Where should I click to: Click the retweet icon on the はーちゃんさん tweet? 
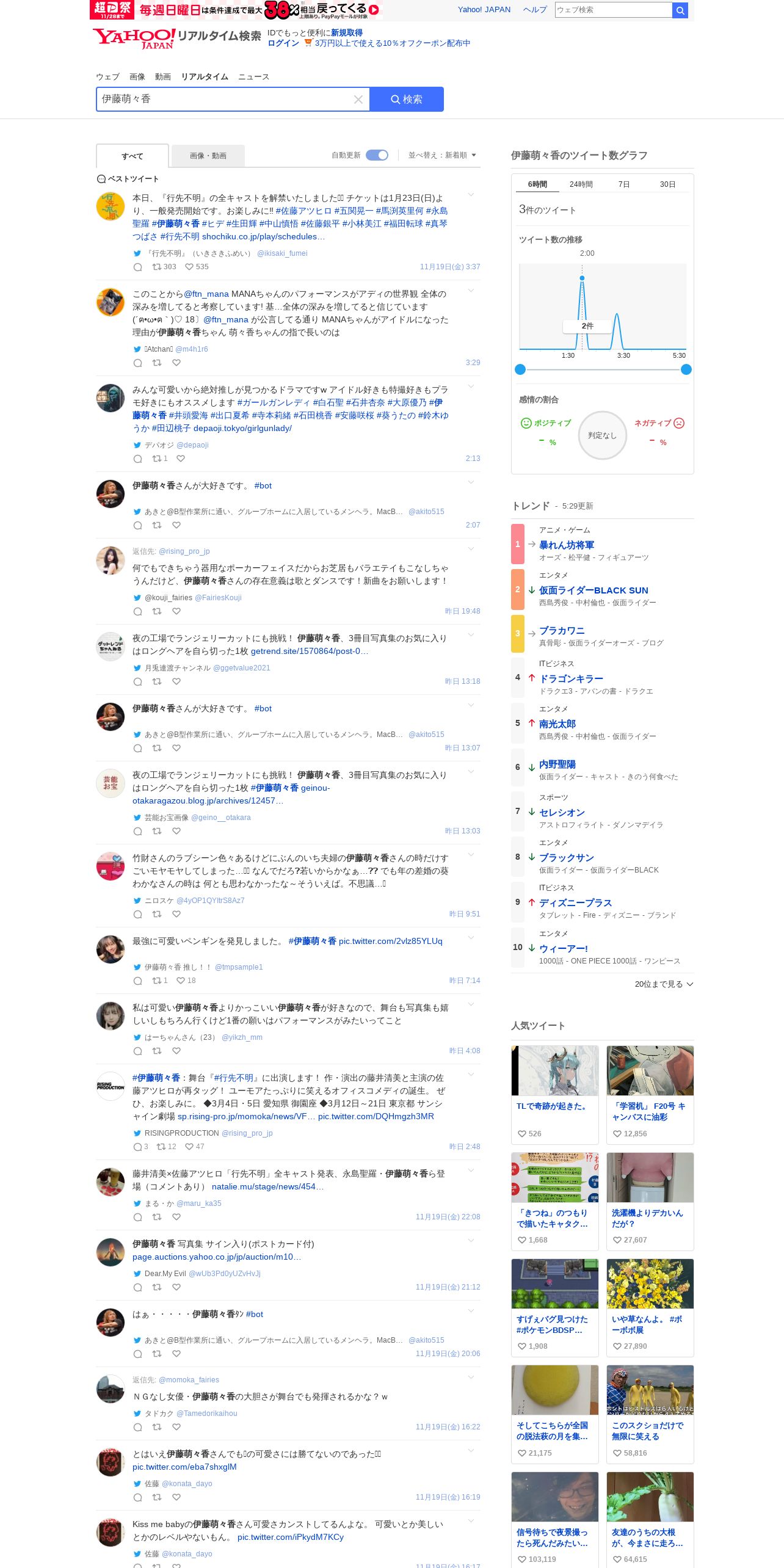click(x=157, y=1051)
